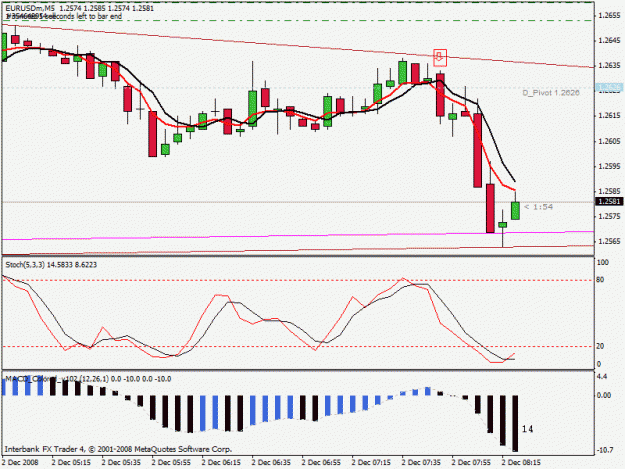Click the Interbank FX Trader 4 copyright text

[118, 449]
